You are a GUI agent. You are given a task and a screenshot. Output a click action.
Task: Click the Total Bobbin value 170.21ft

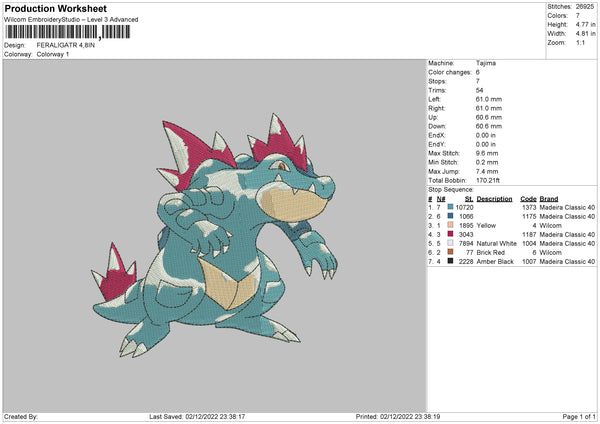488,181
